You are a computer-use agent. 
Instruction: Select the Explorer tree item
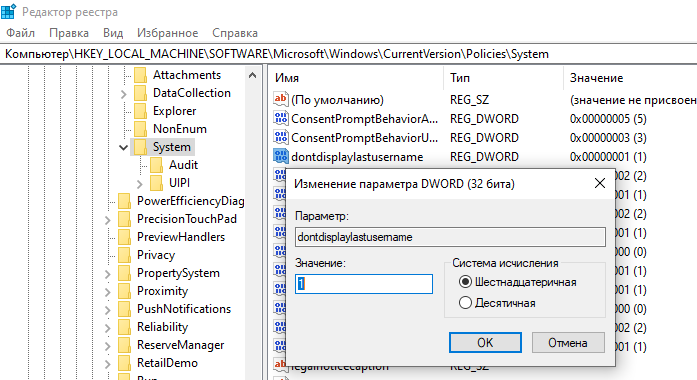pyautogui.click(x=174, y=111)
